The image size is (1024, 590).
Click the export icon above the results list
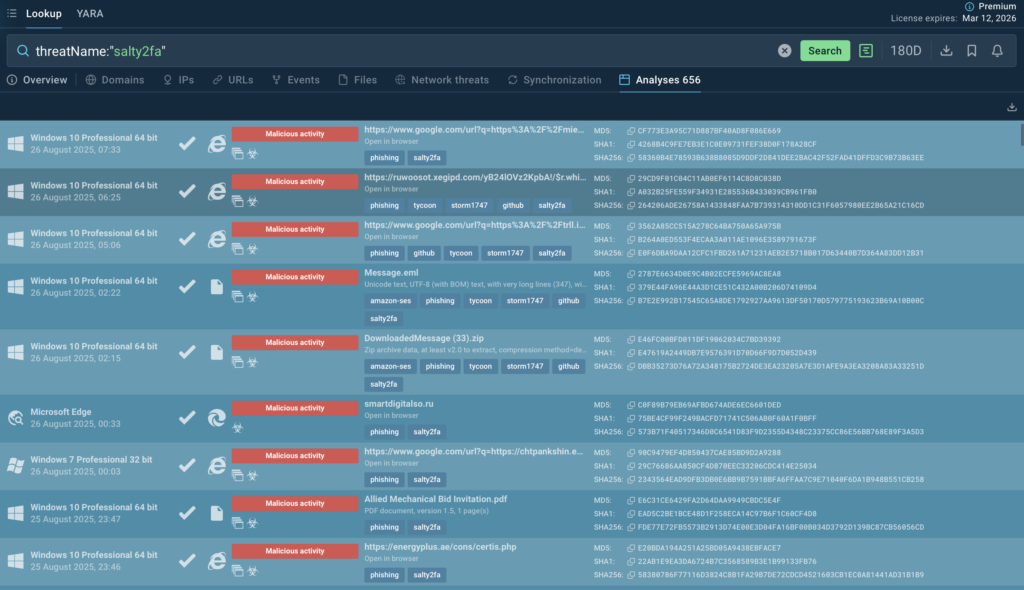pyautogui.click(x=1011, y=107)
